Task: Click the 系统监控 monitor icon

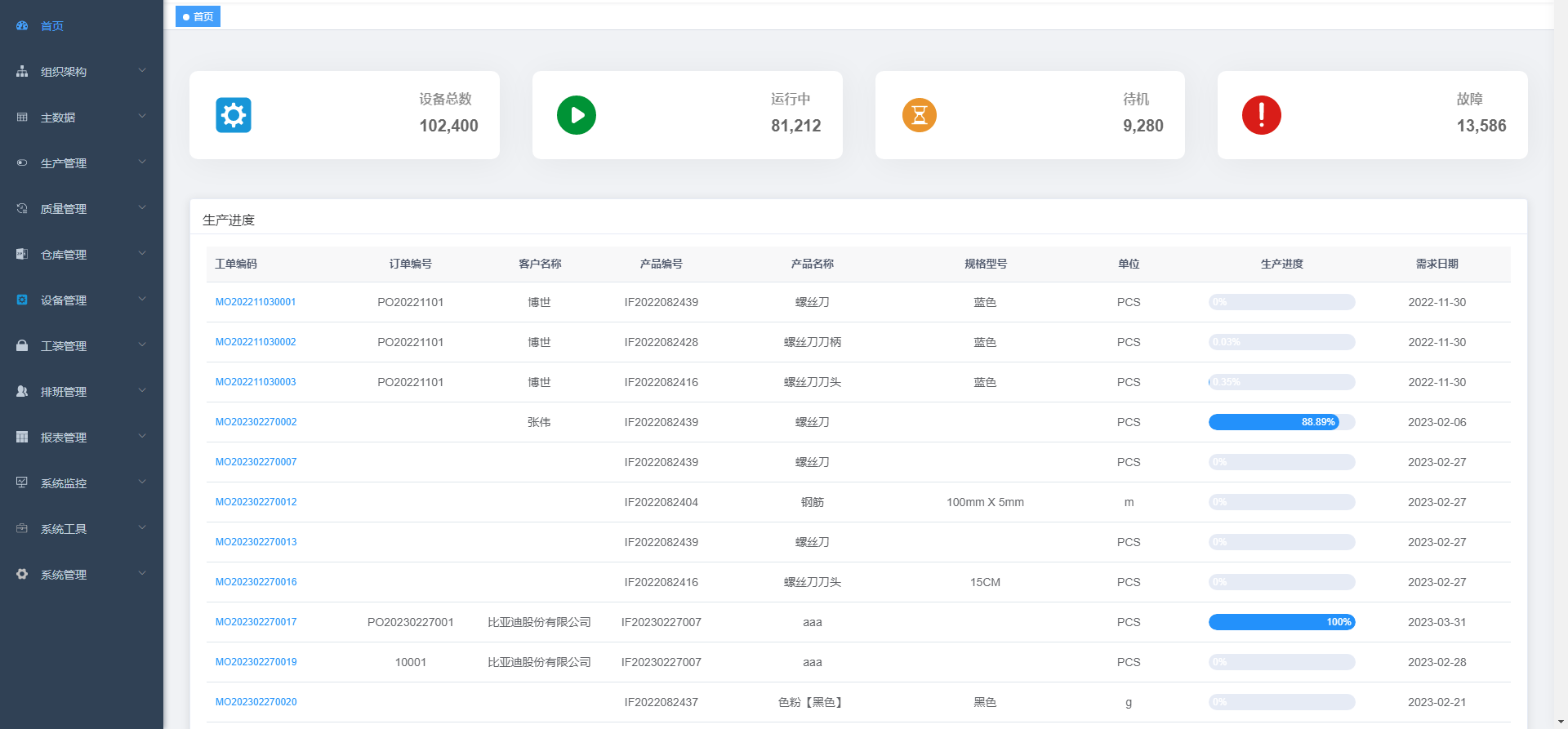Action: (x=22, y=483)
